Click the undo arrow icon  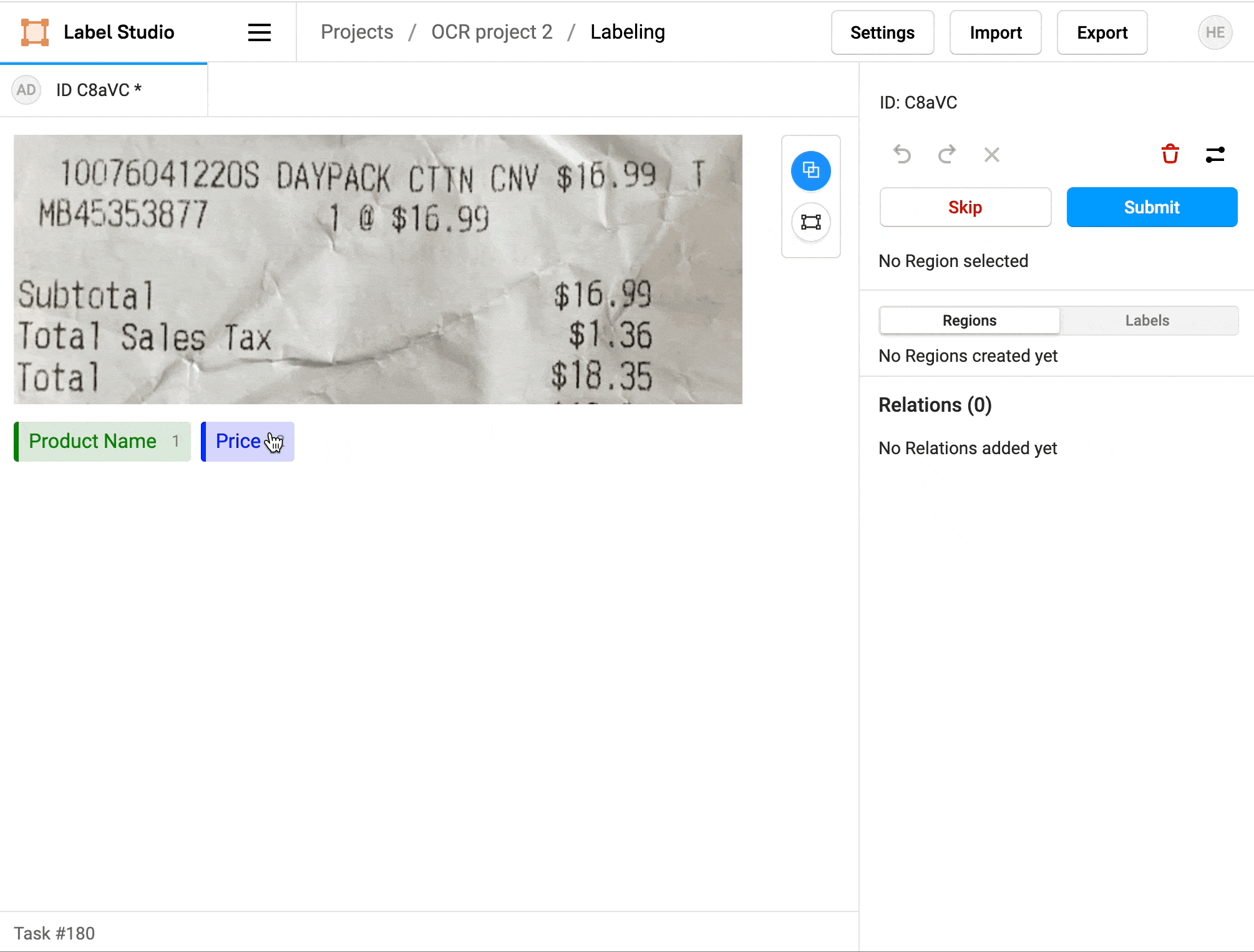pyautogui.click(x=902, y=154)
